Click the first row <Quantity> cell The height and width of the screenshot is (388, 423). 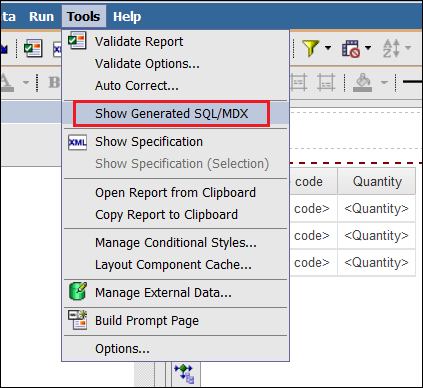click(376, 209)
